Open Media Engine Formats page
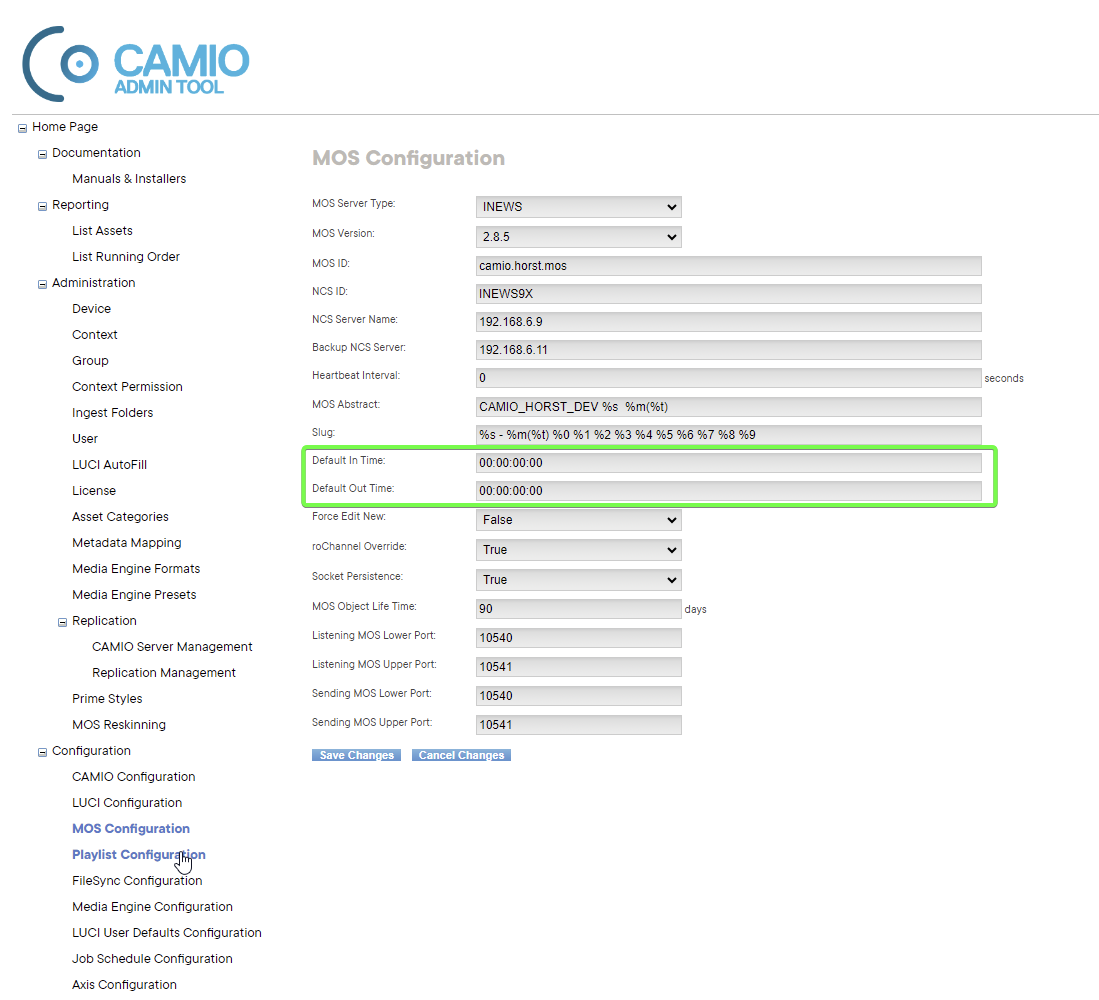The width and height of the screenshot is (1099, 1000). [x=136, y=568]
